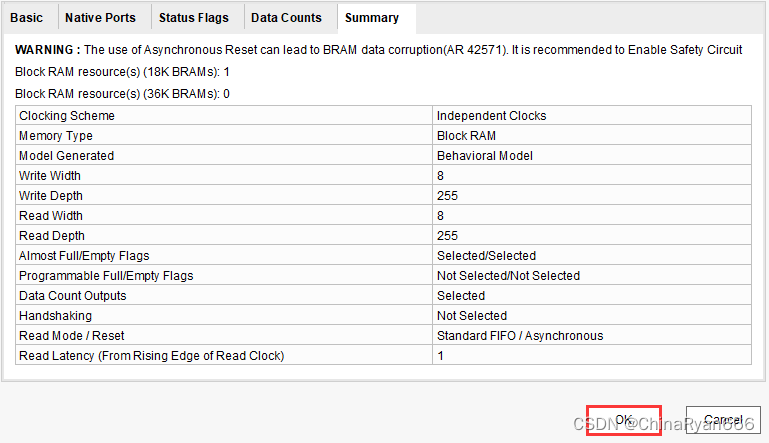Select the Read Latency row label
This screenshot has width=769, height=443.
152,356
